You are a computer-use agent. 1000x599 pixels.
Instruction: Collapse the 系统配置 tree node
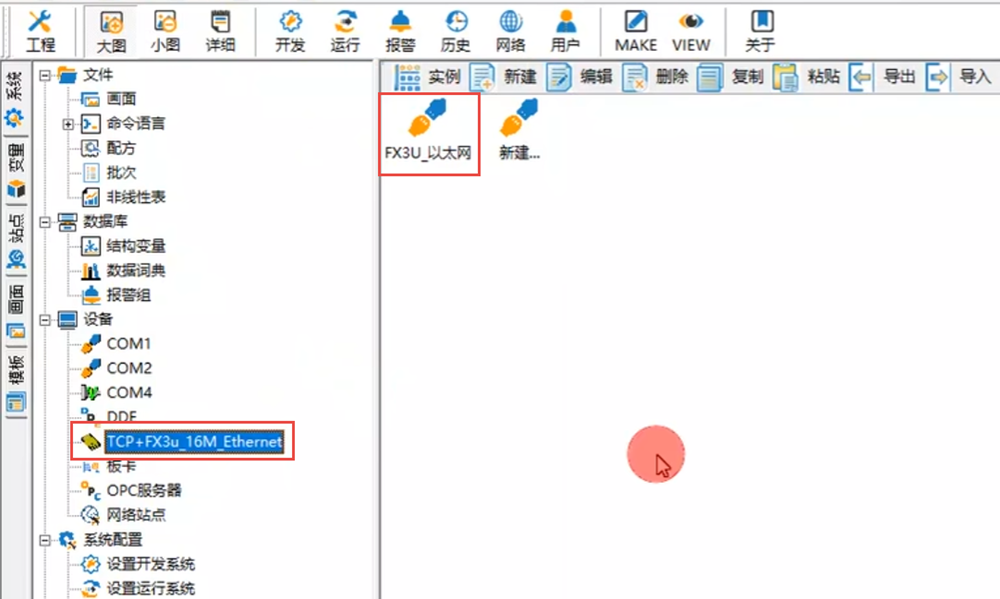point(45,540)
